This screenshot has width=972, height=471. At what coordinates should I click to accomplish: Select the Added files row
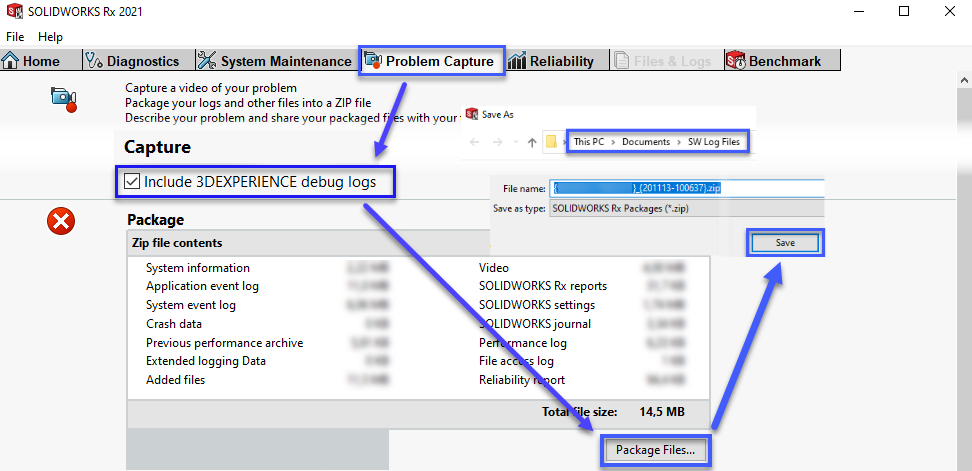coord(175,380)
